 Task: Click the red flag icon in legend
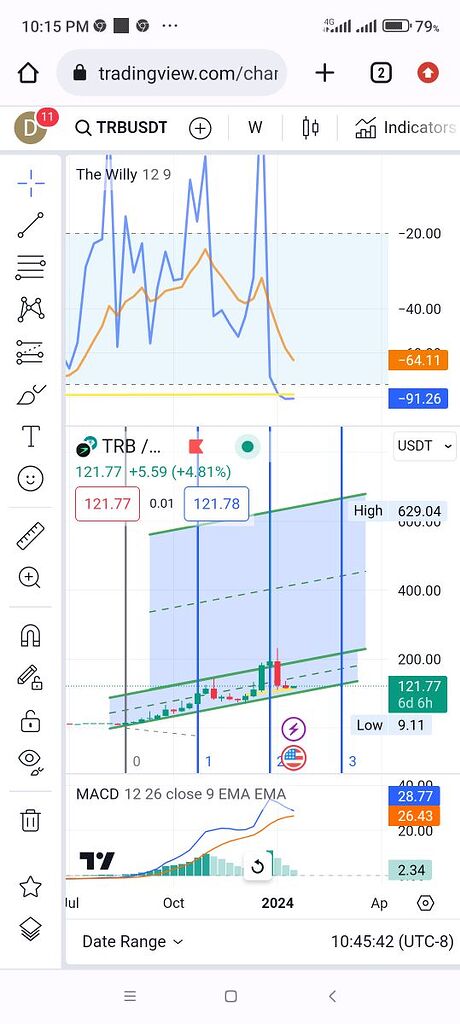point(195,447)
